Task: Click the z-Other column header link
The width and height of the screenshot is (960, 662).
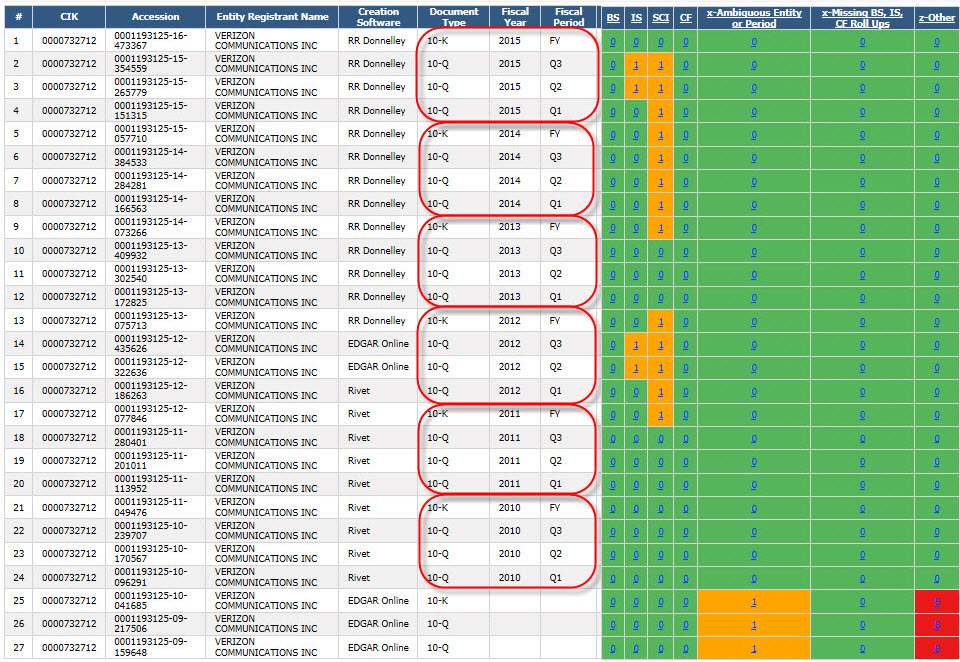Action: coord(937,18)
